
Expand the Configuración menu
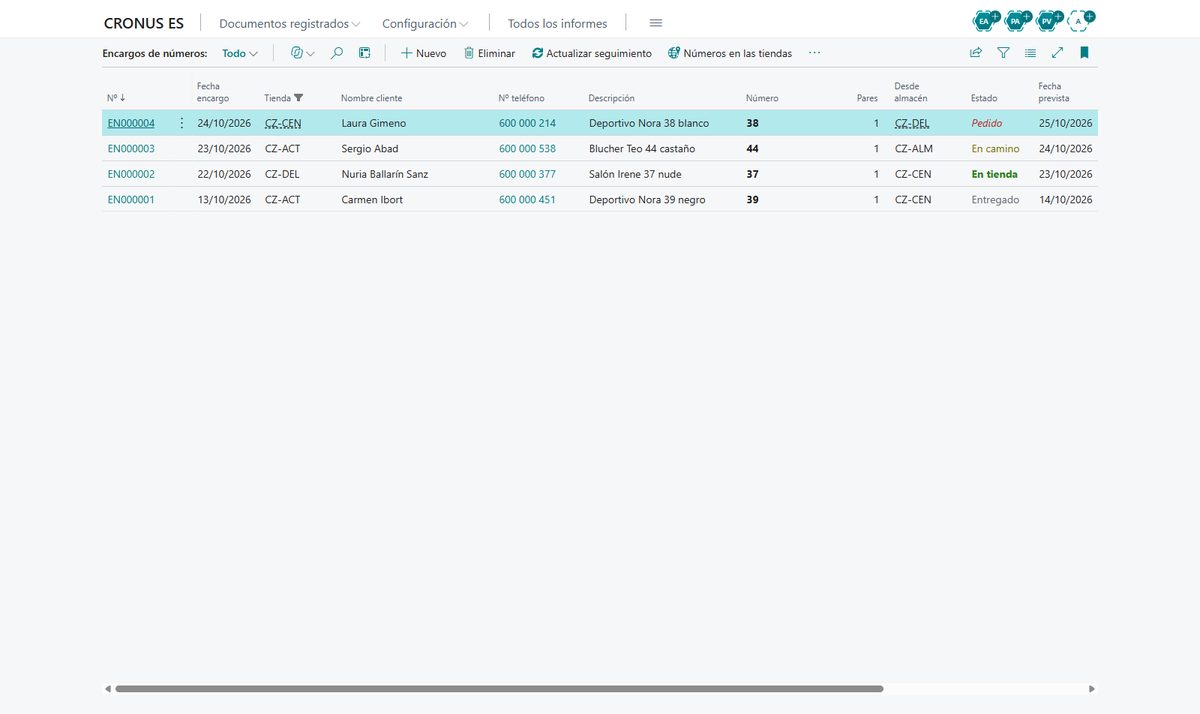tap(425, 23)
